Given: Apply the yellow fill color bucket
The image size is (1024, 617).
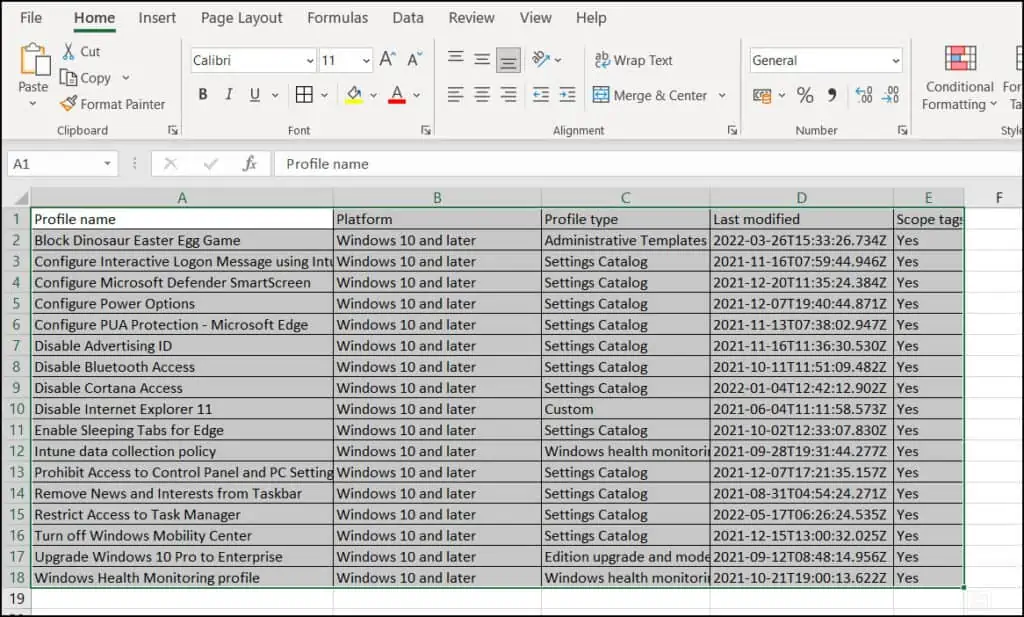Looking at the screenshot, I should coord(354,95).
